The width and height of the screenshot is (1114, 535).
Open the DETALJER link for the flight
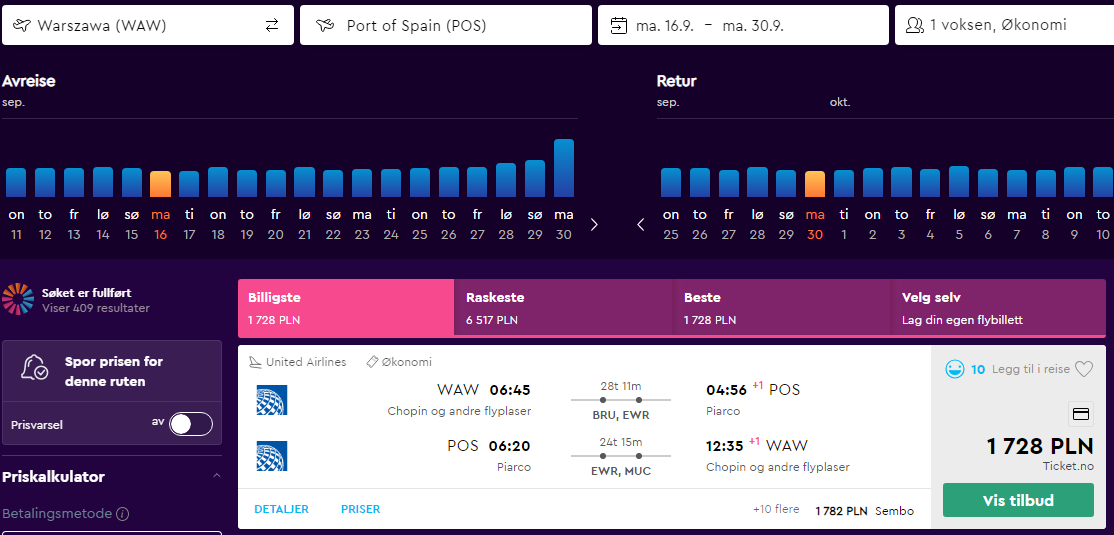[281, 509]
